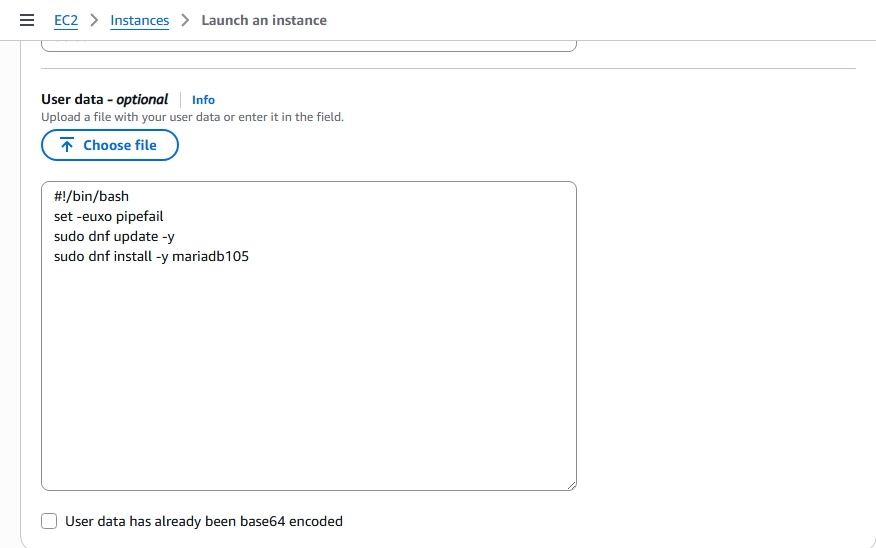Place cursor on the '#!/bin/bash' line

click(x=92, y=196)
